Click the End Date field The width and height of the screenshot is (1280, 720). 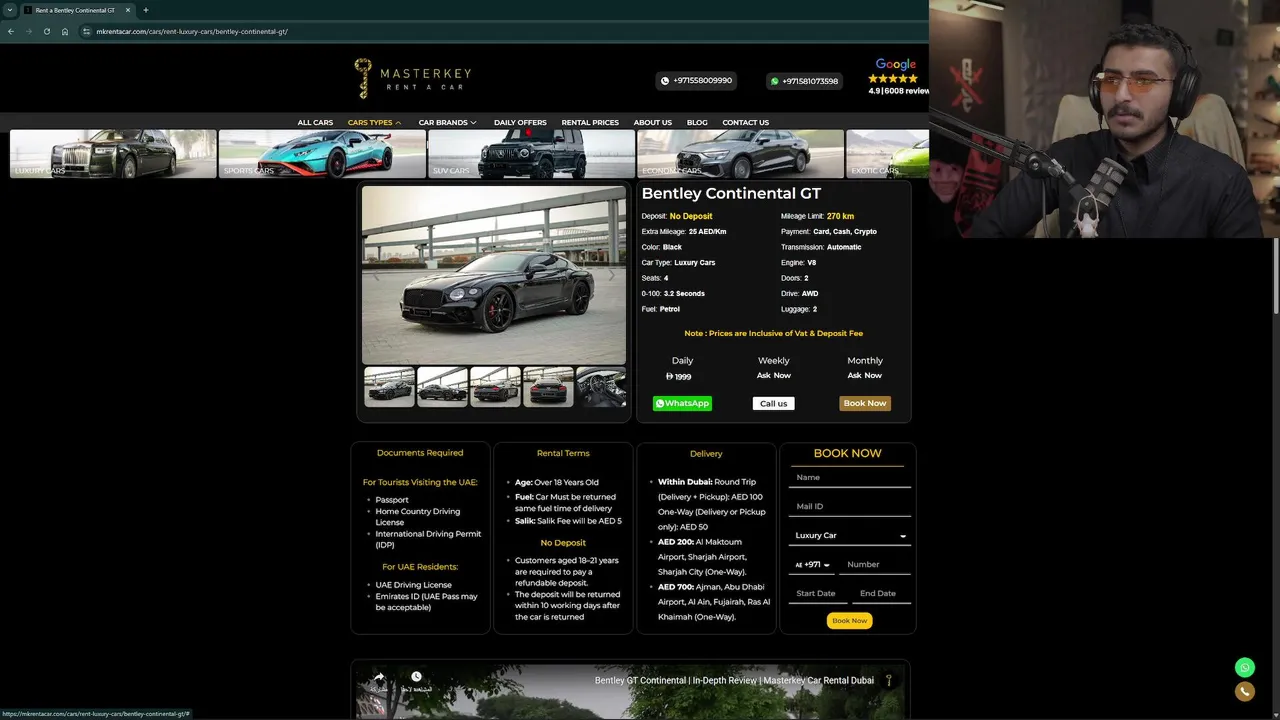881,594
